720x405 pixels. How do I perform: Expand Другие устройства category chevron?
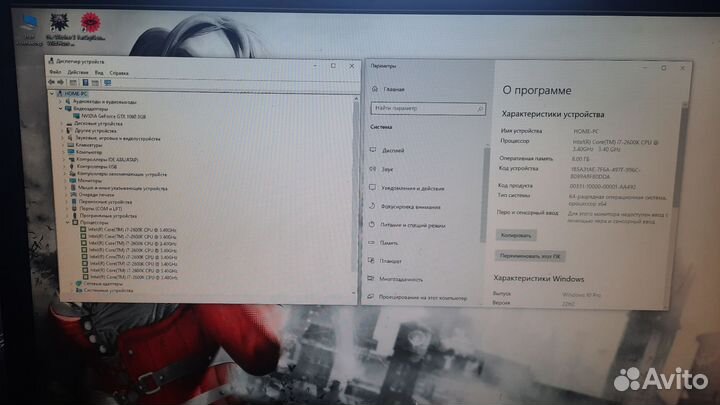point(63,131)
